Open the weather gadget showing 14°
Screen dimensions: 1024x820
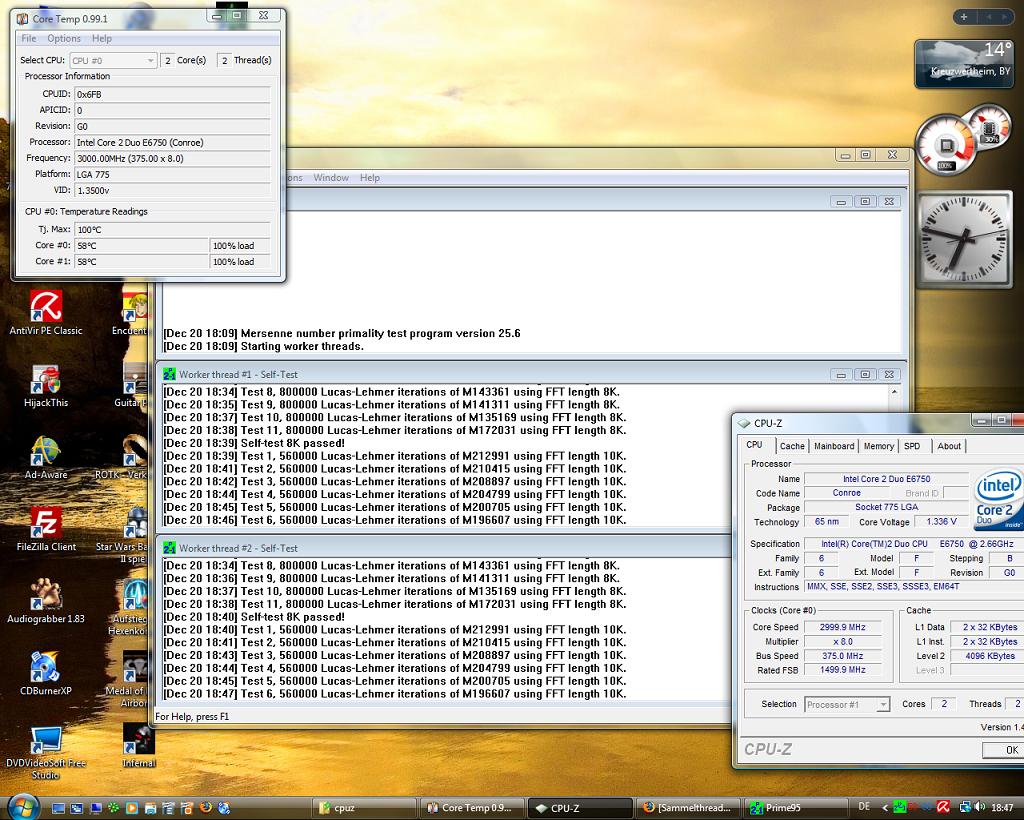point(963,64)
